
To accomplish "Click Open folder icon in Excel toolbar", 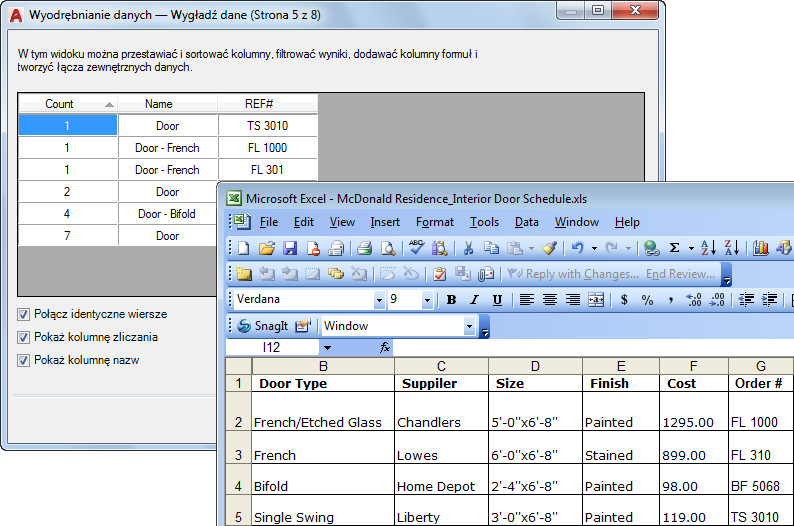I will click(x=266, y=248).
